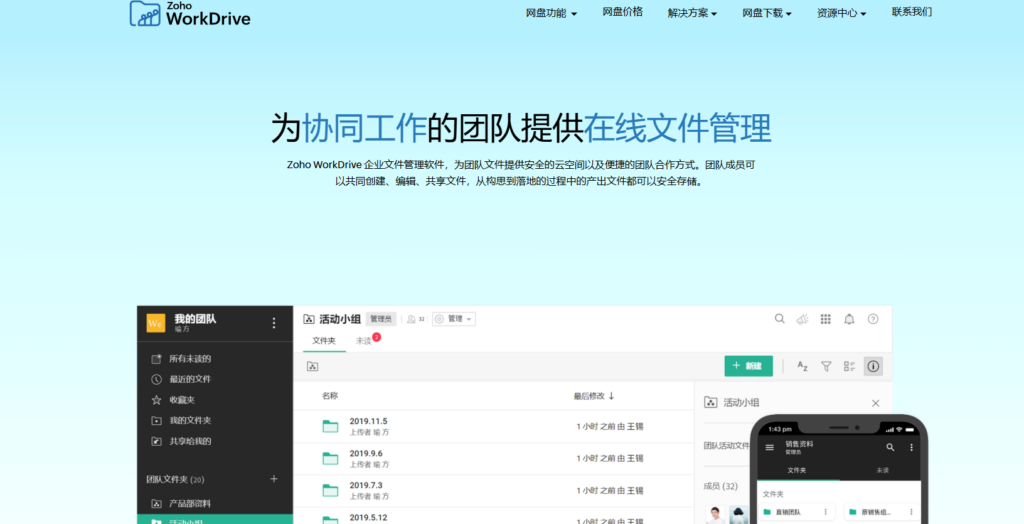
Task: Click the AZ sort icon
Action: [803, 367]
